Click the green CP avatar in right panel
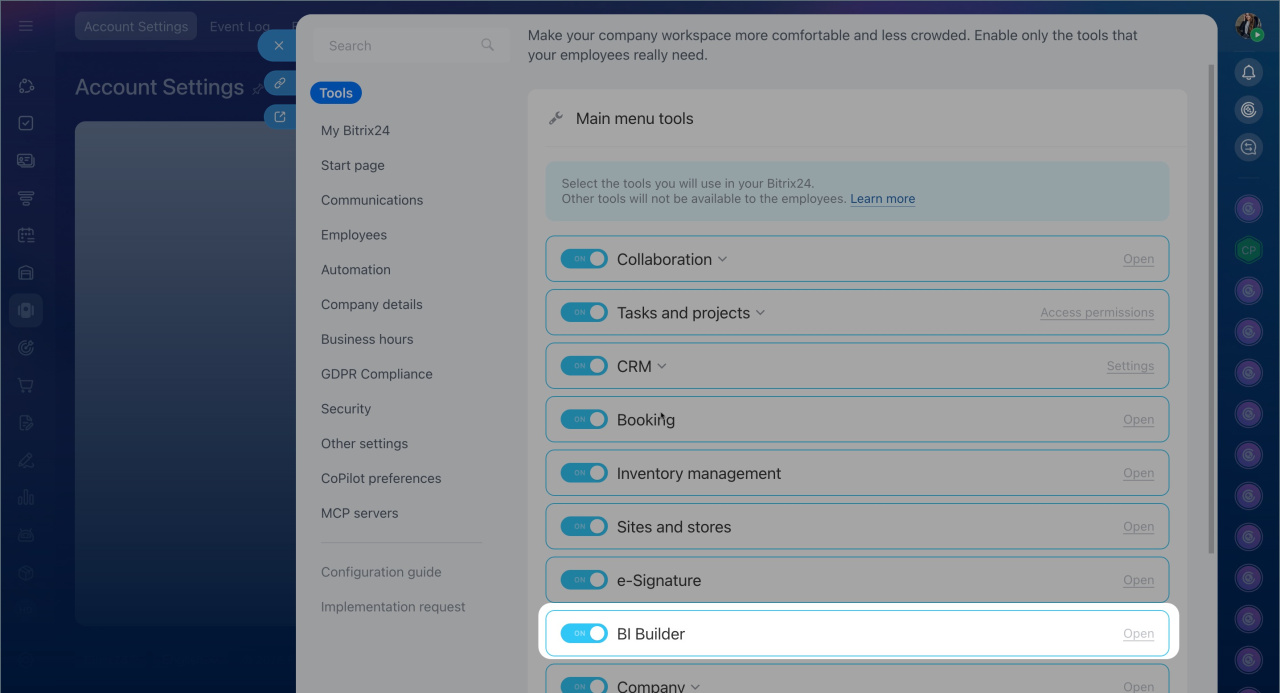The width and height of the screenshot is (1280, 693). tap(1248, 251)
